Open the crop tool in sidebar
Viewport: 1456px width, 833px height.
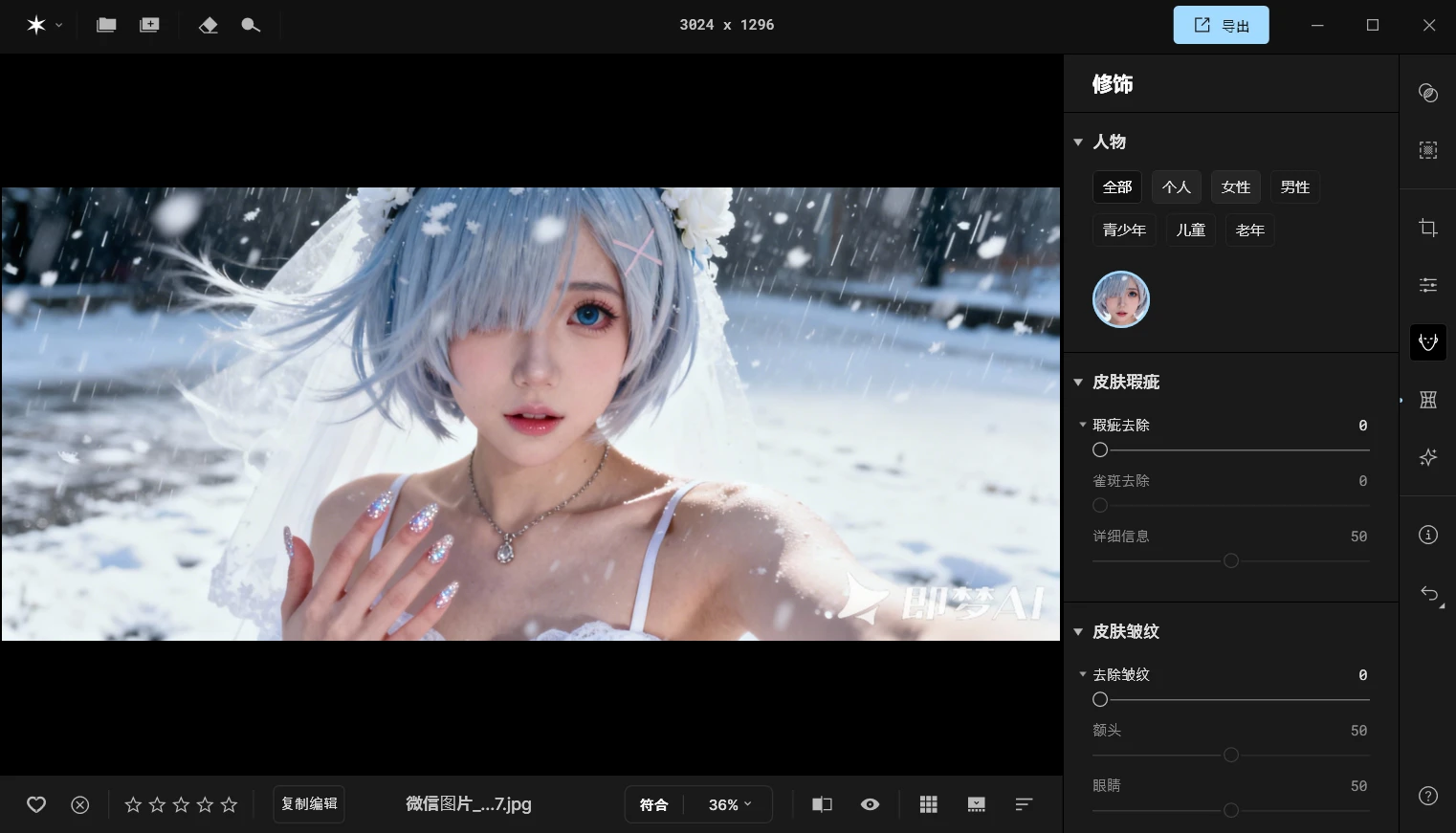tap(1427, 228)
